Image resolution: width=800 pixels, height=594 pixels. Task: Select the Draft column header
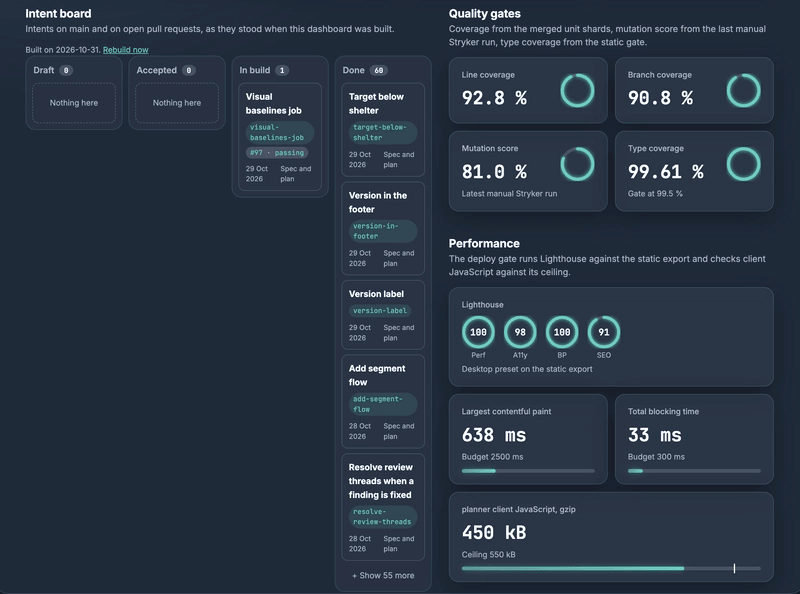coord(53,70)
